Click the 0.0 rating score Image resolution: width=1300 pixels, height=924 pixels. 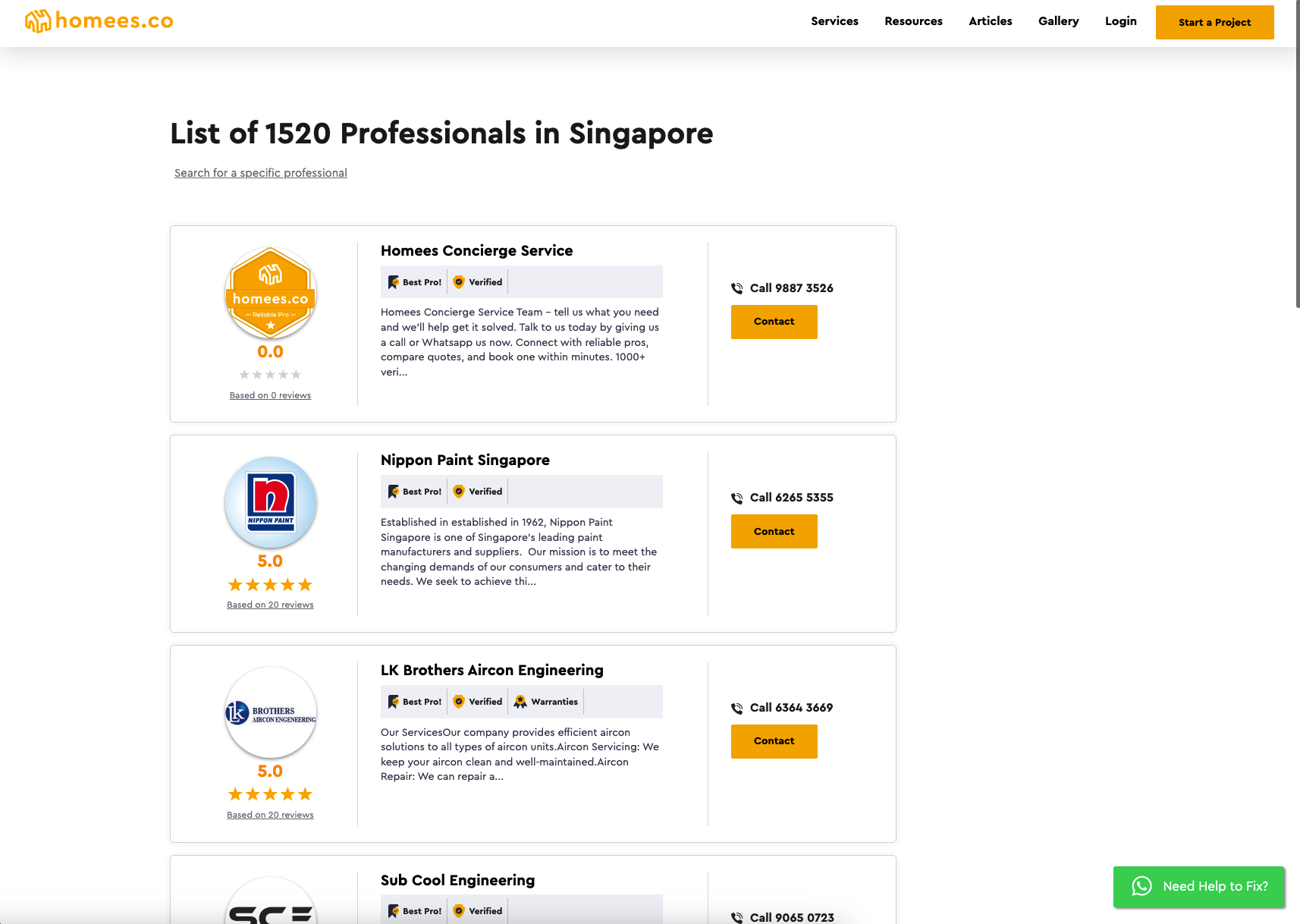point(270,352)
